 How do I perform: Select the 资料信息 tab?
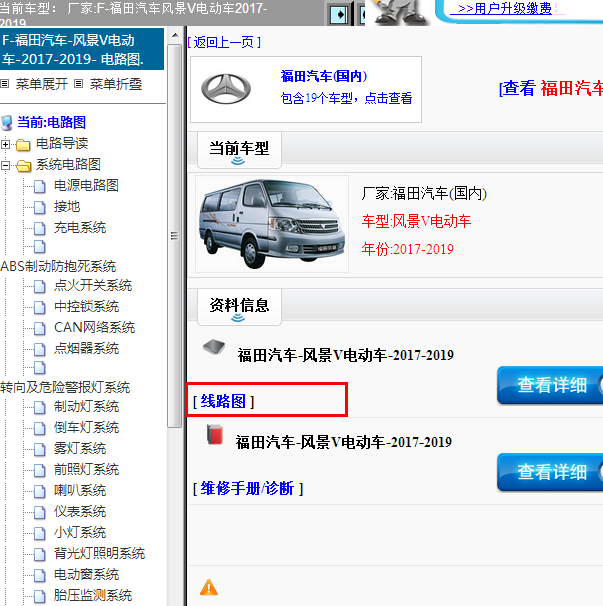239,306
